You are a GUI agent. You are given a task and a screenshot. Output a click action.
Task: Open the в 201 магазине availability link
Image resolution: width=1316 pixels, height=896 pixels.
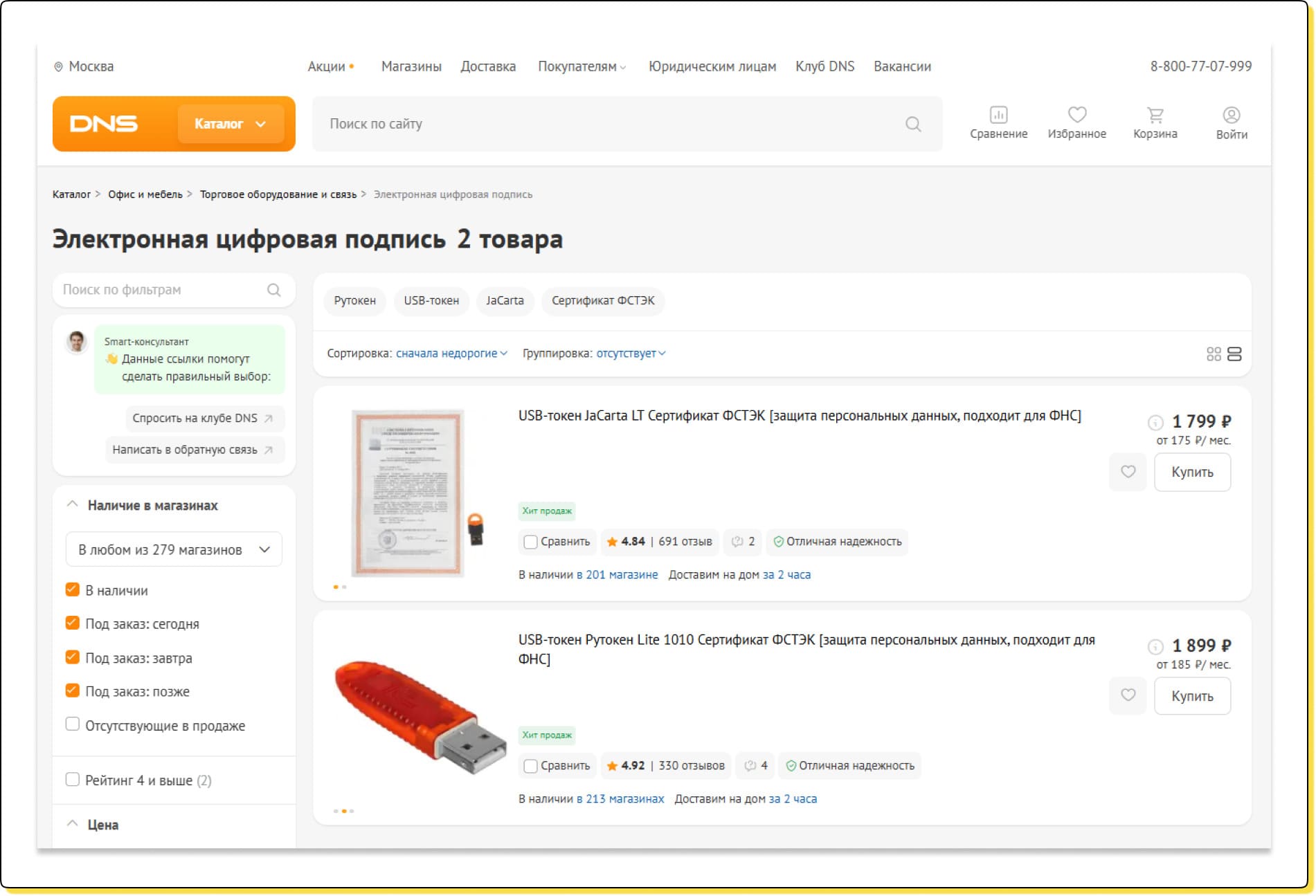618,575
